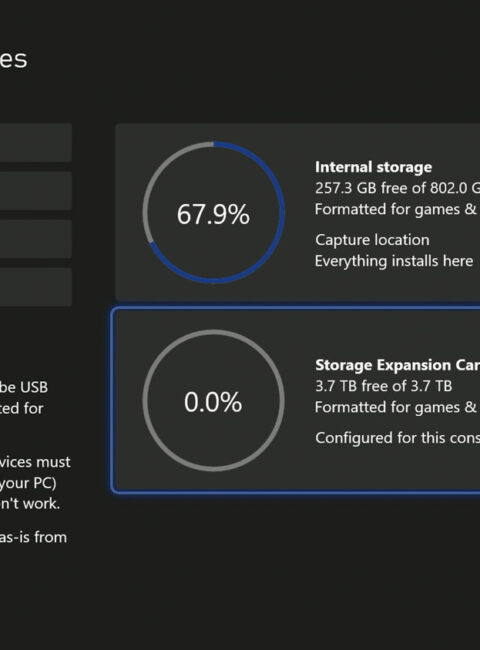Click the help text mentioning 'your PC)'
The height and width of the screenshot is (650, 480).
click(28, 483)
